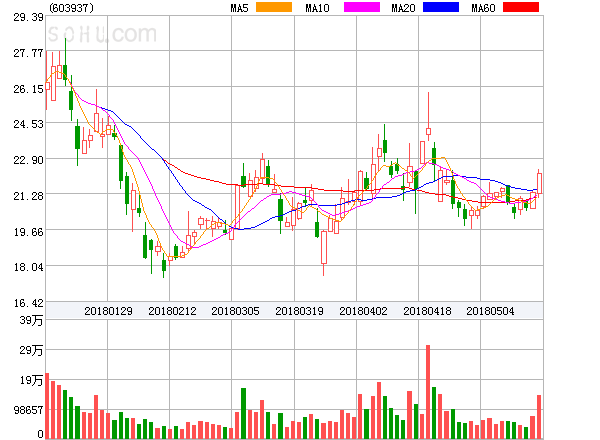Viewport: 600px width, 440px height.
Task: Click the last red candlestick at the chart's right edge
Action: tap(539, 183)
